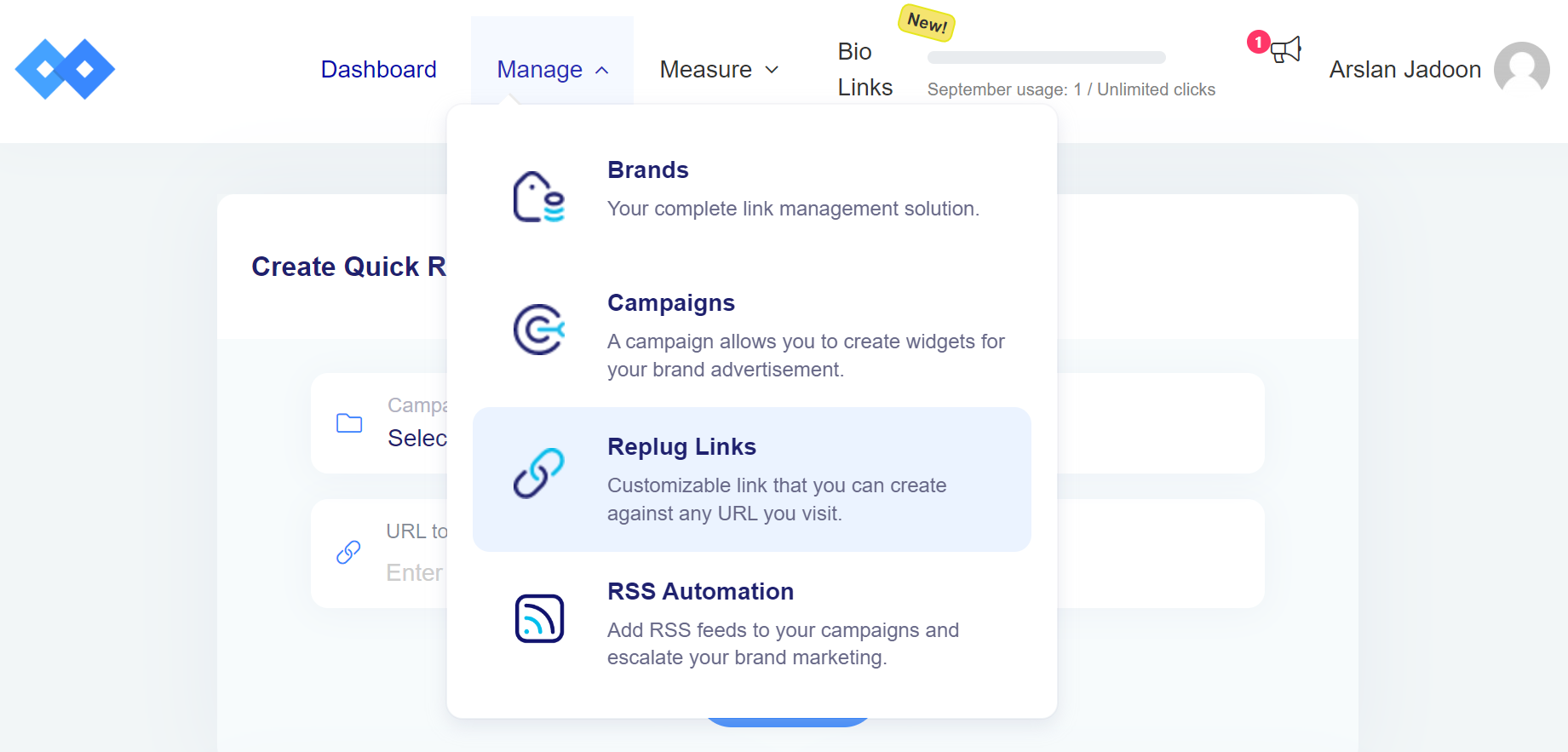The height and width of the screenshot is (752, 1568).
Task: Click the campaign folder icon
Action: pyautogui.click(x=349, y=423)
